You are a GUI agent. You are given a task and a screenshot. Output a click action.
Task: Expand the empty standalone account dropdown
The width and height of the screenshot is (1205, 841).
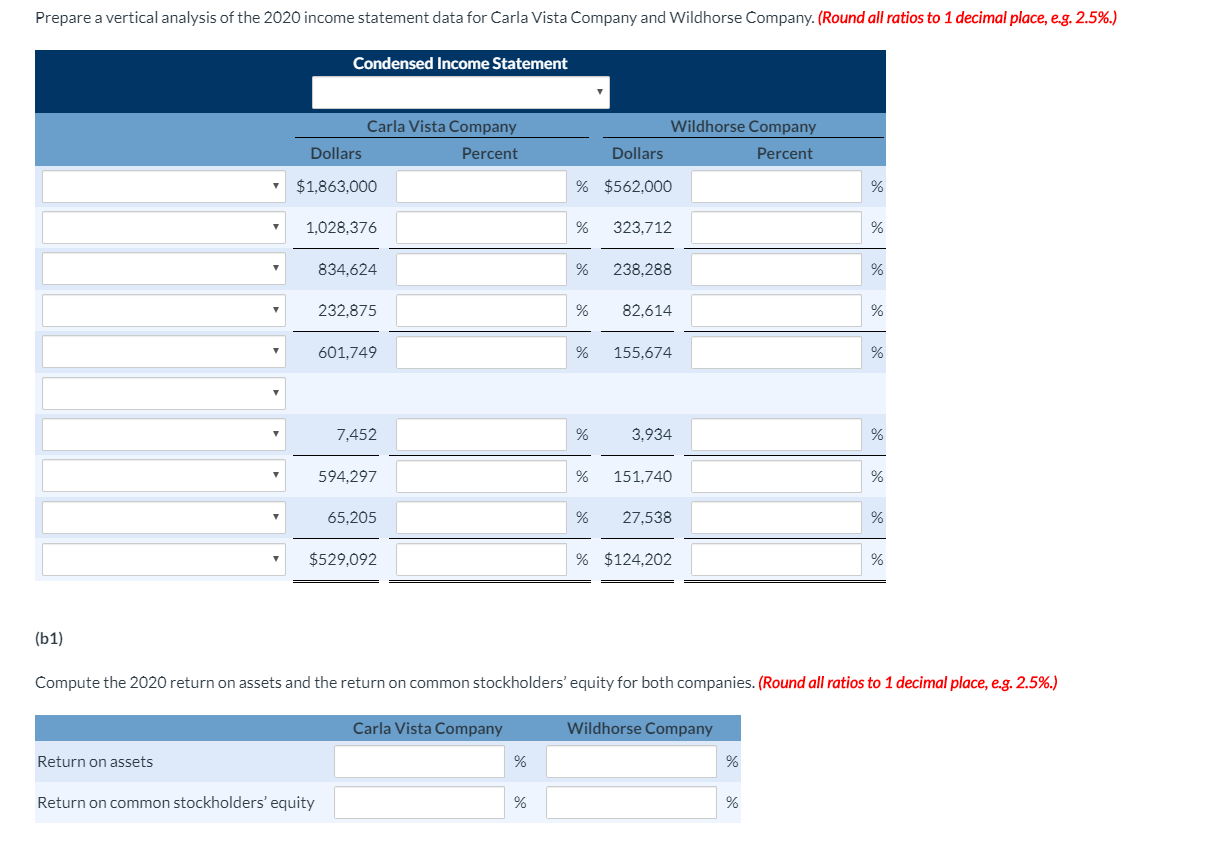(162, 393)
